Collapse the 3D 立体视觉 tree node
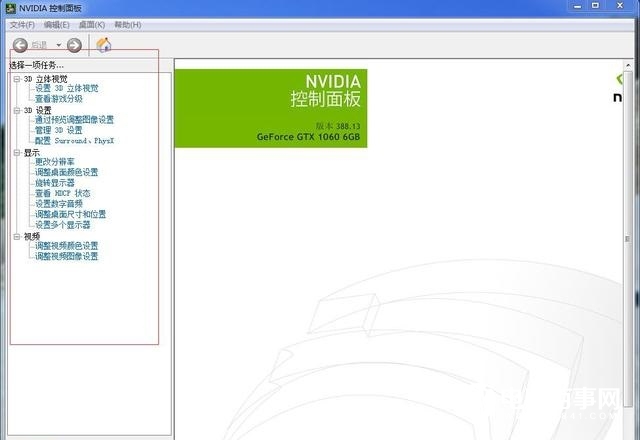Image resolution: width=640 pixels, height=440 pixels. point(16,78)
